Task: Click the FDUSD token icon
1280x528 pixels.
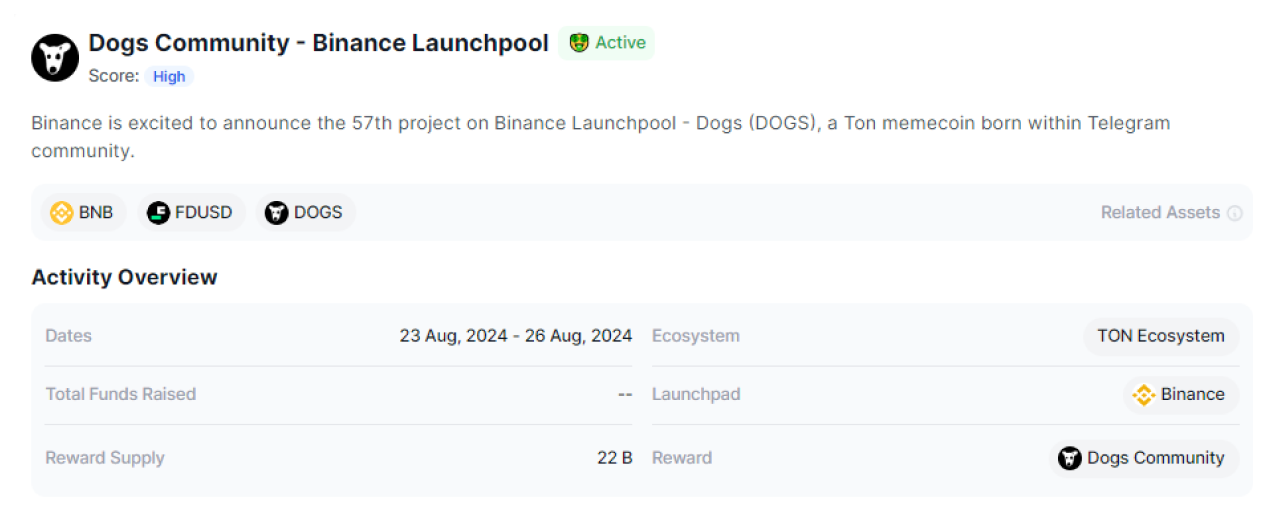Action: (x=158, y=213)
